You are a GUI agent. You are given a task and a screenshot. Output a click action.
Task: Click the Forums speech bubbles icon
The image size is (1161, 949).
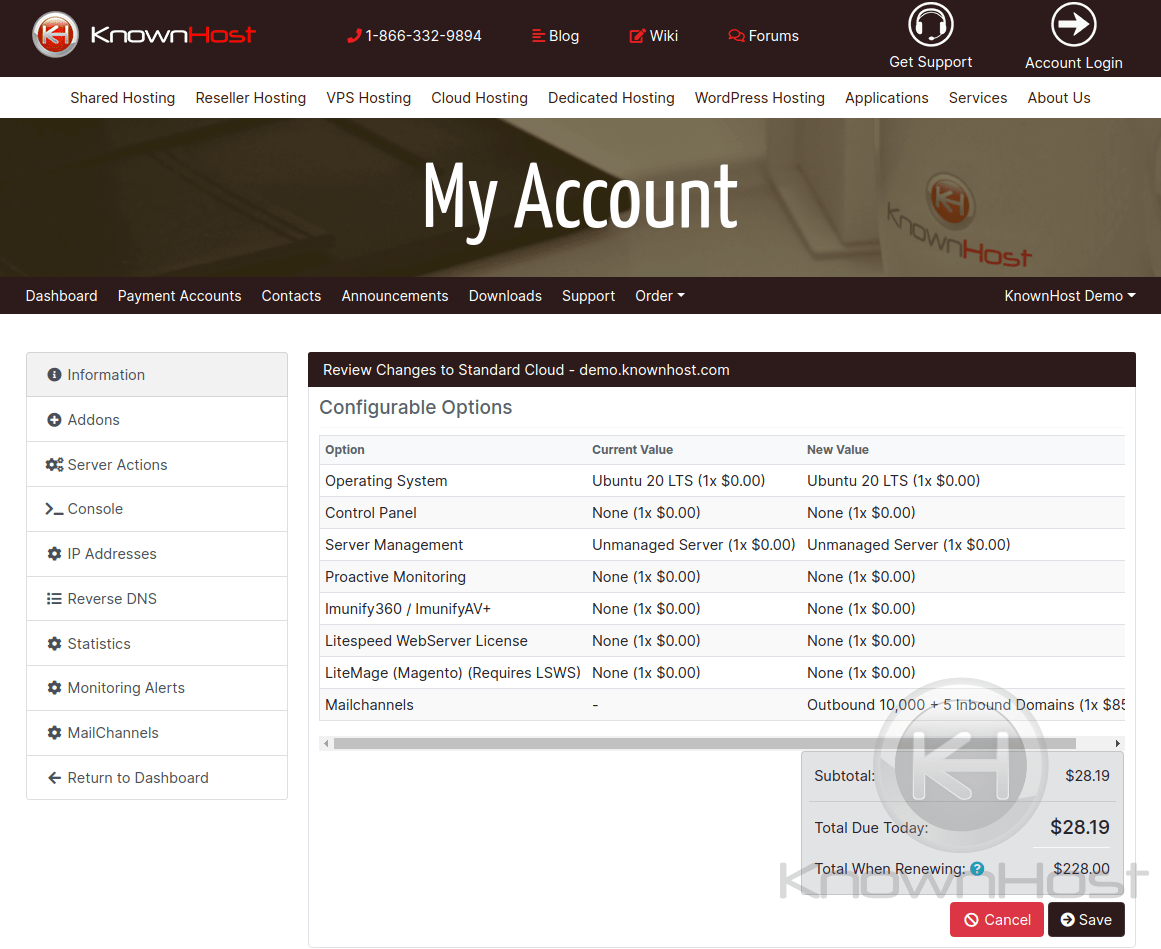tap(736, 36)
